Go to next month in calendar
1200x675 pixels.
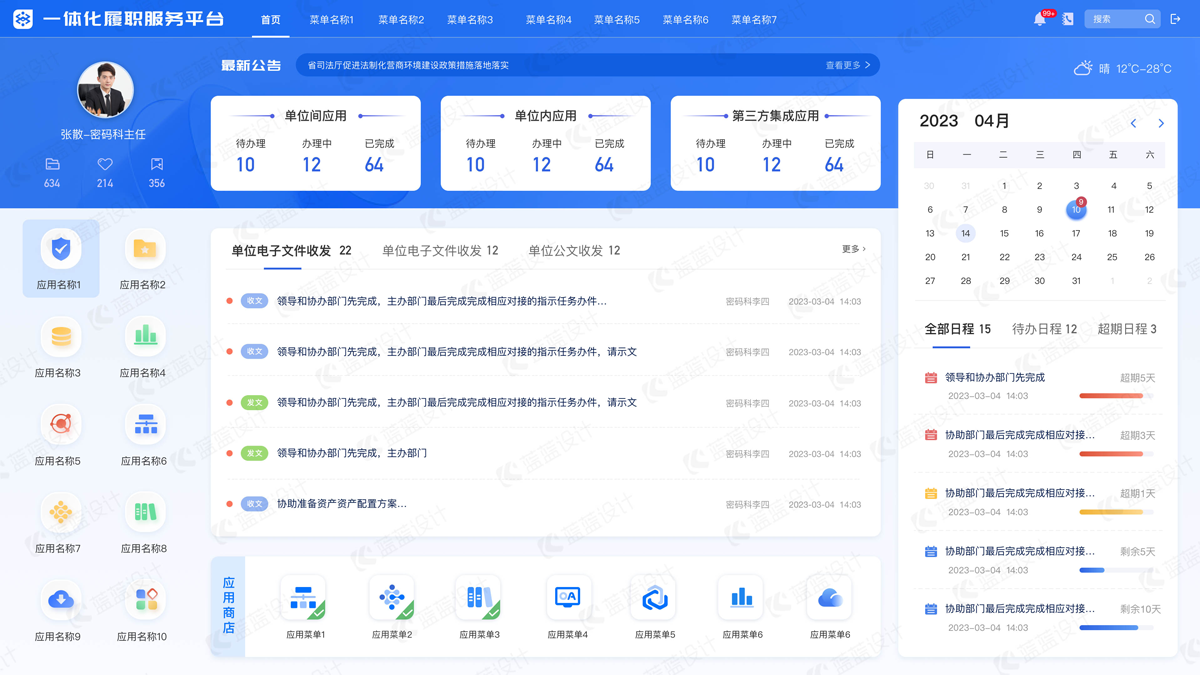tap(1161, 123)
